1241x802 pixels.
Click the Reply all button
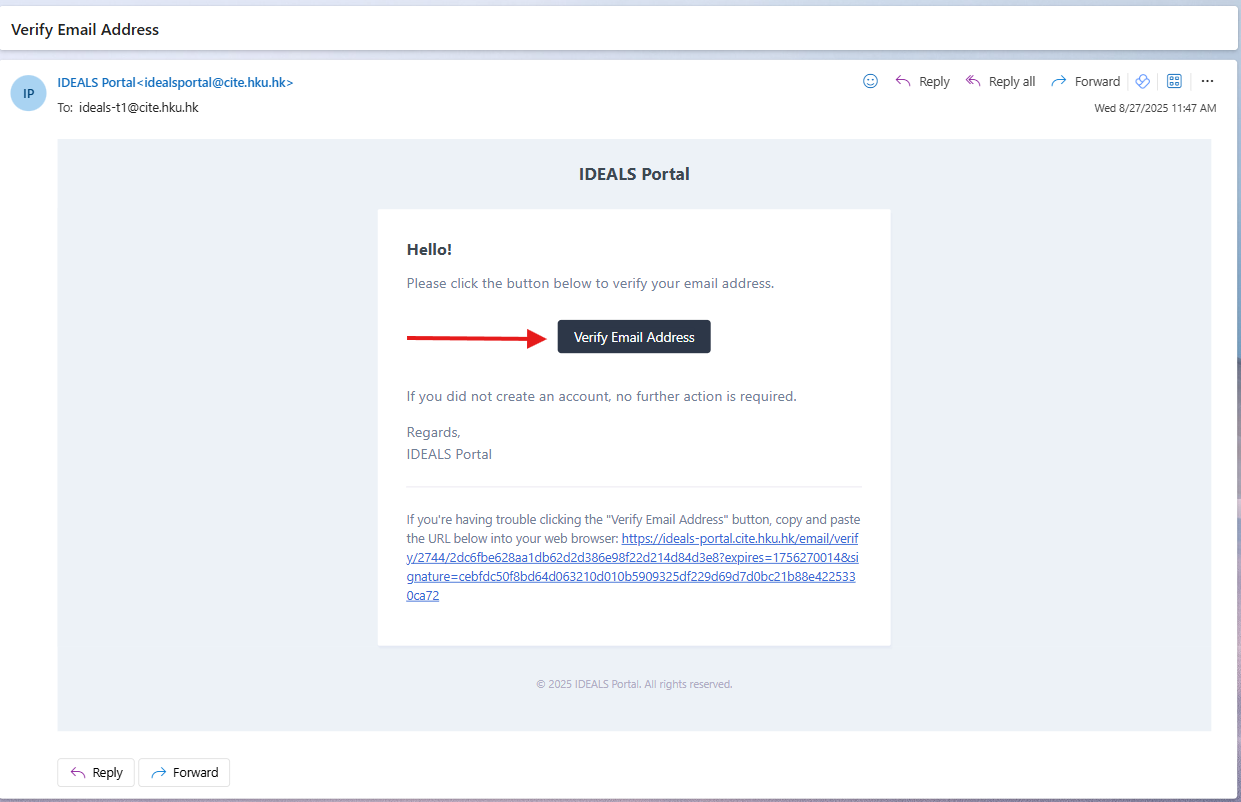[x=1000, y=82]
